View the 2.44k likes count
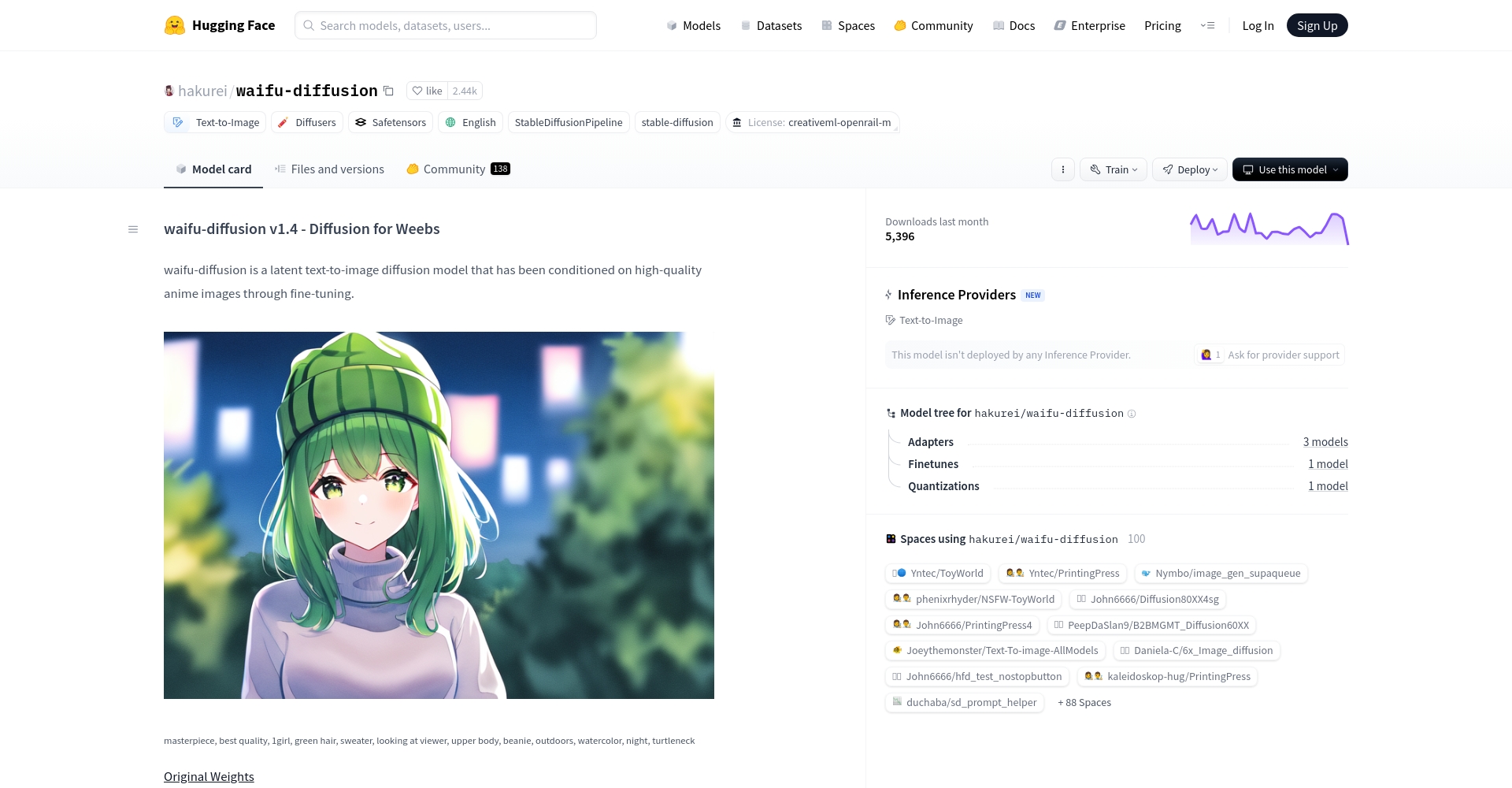Screen dimensions: 1512x788 pos(465,91)
